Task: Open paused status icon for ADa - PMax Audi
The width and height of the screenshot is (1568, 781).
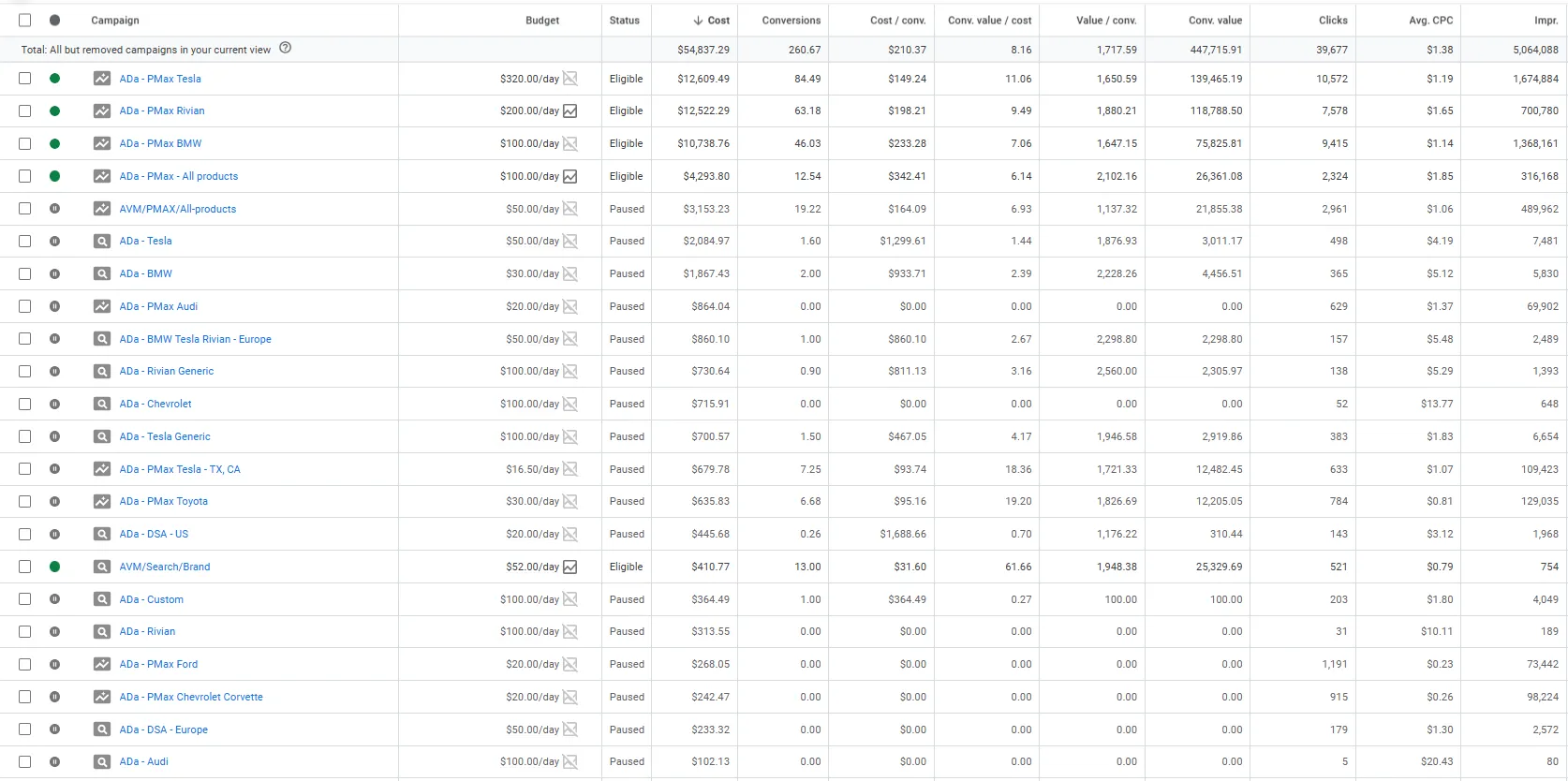Action: point(55,306)
